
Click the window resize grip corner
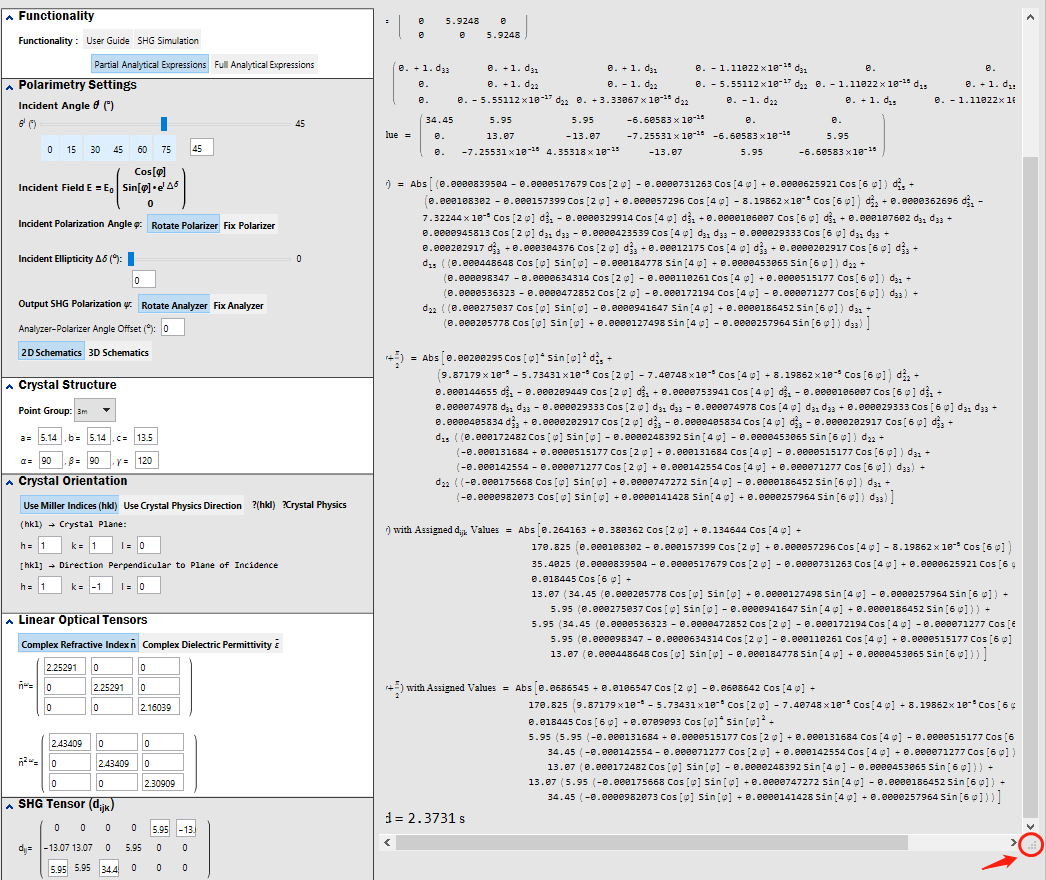pos(1031,845)
